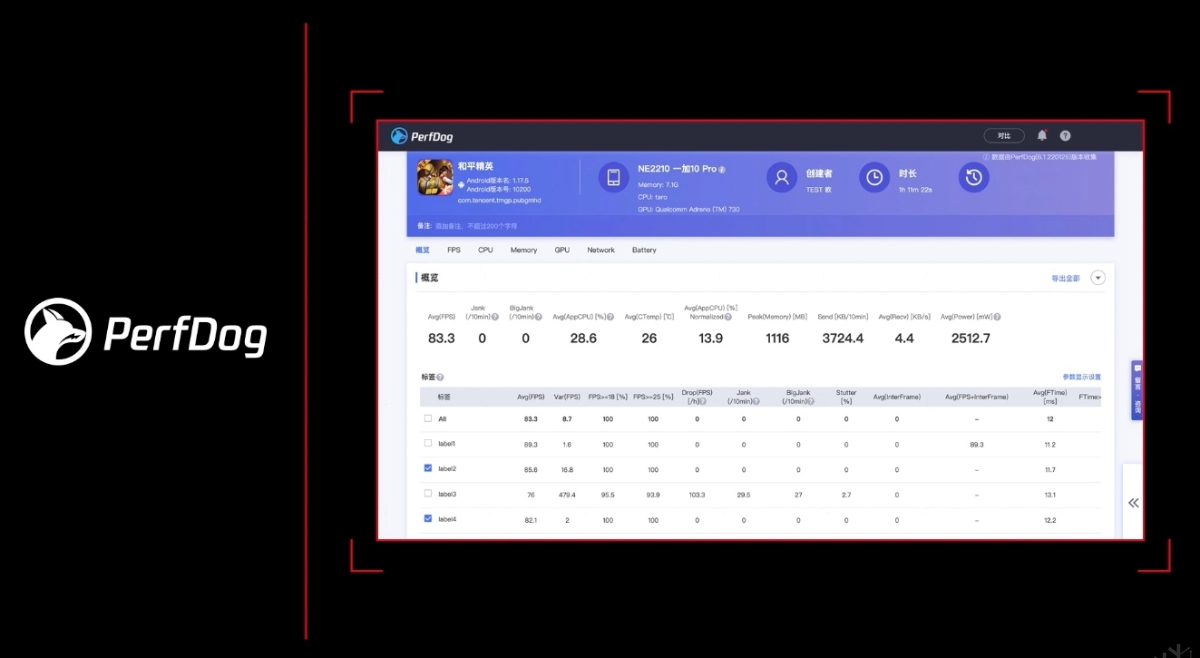Click the help icon in BigJank column header
1200x658 pixels.
812,402
